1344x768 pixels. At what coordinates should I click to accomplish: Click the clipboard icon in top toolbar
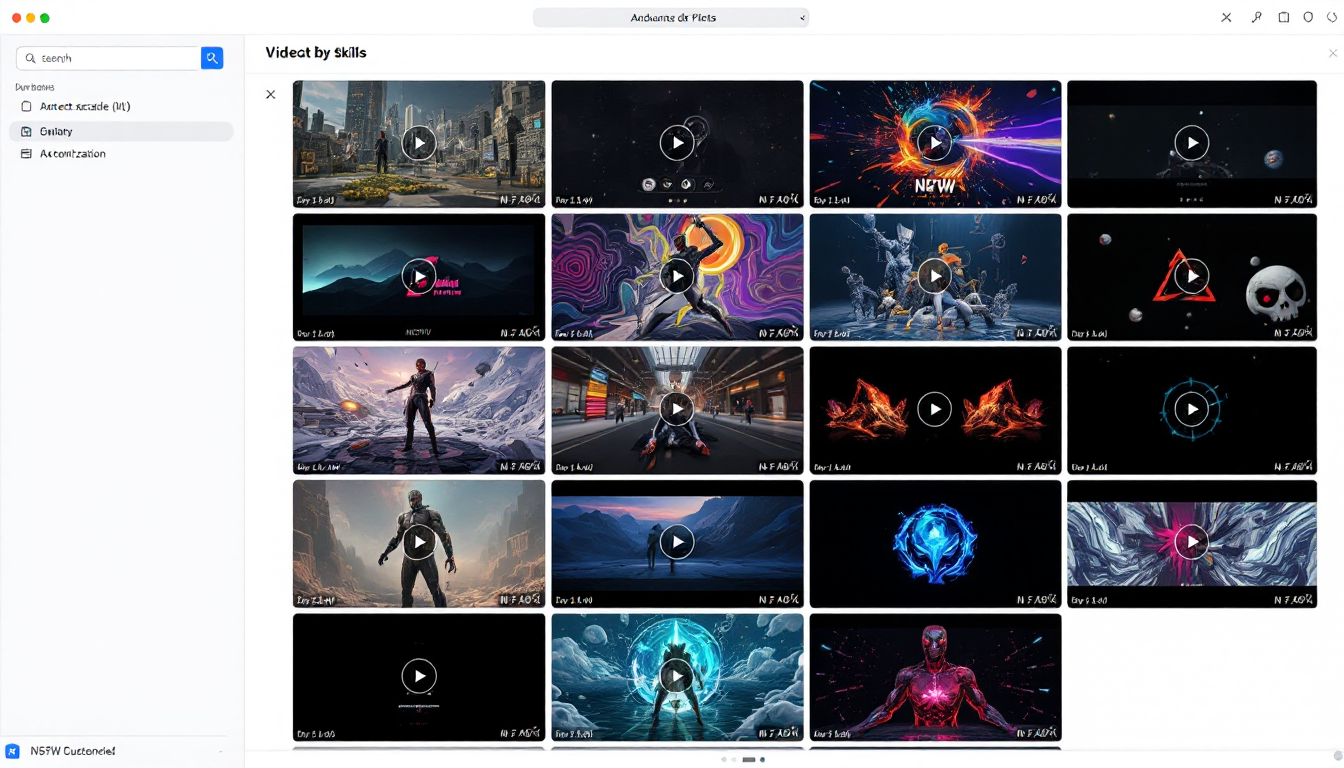click(x=1284, y=17)
